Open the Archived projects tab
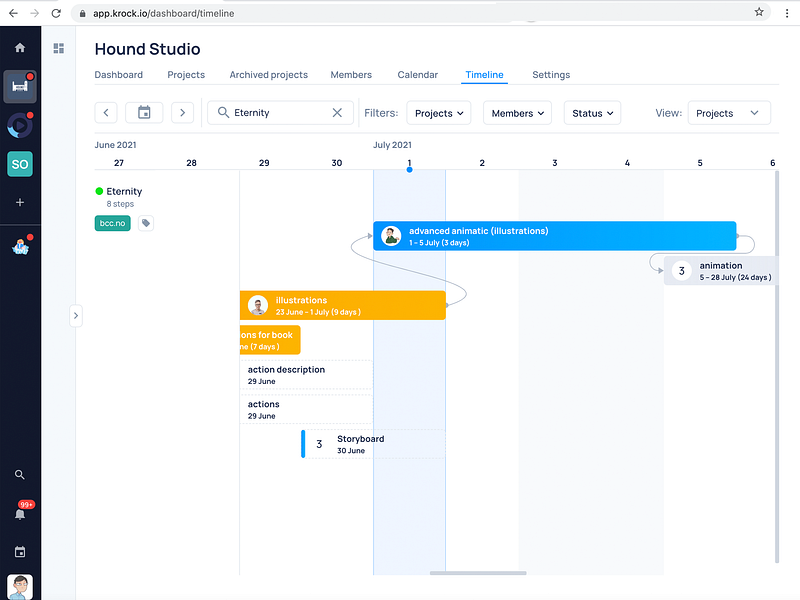Screen dimensions: 800x600 (x=269, y=74)
